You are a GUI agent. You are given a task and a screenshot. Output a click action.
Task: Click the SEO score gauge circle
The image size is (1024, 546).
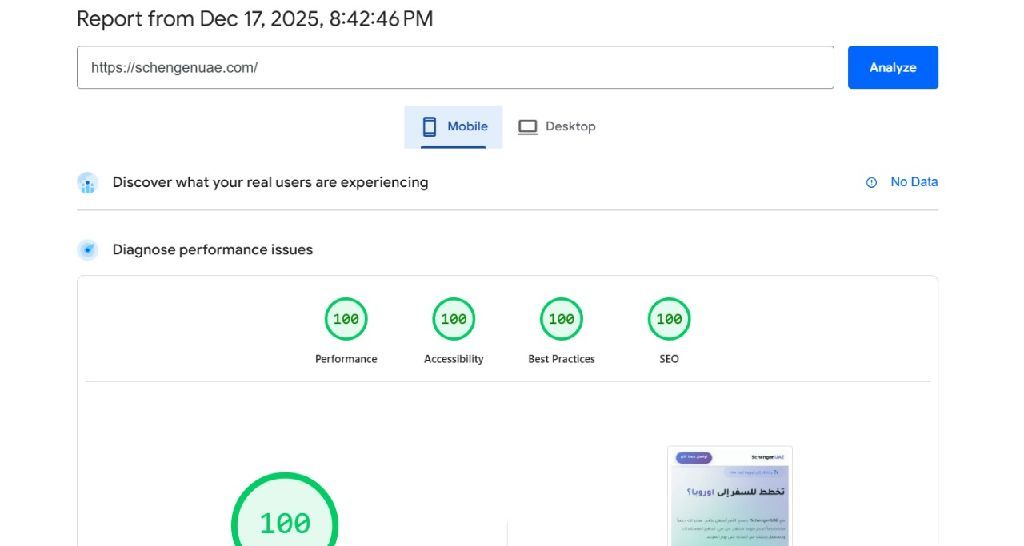(669, 319)
